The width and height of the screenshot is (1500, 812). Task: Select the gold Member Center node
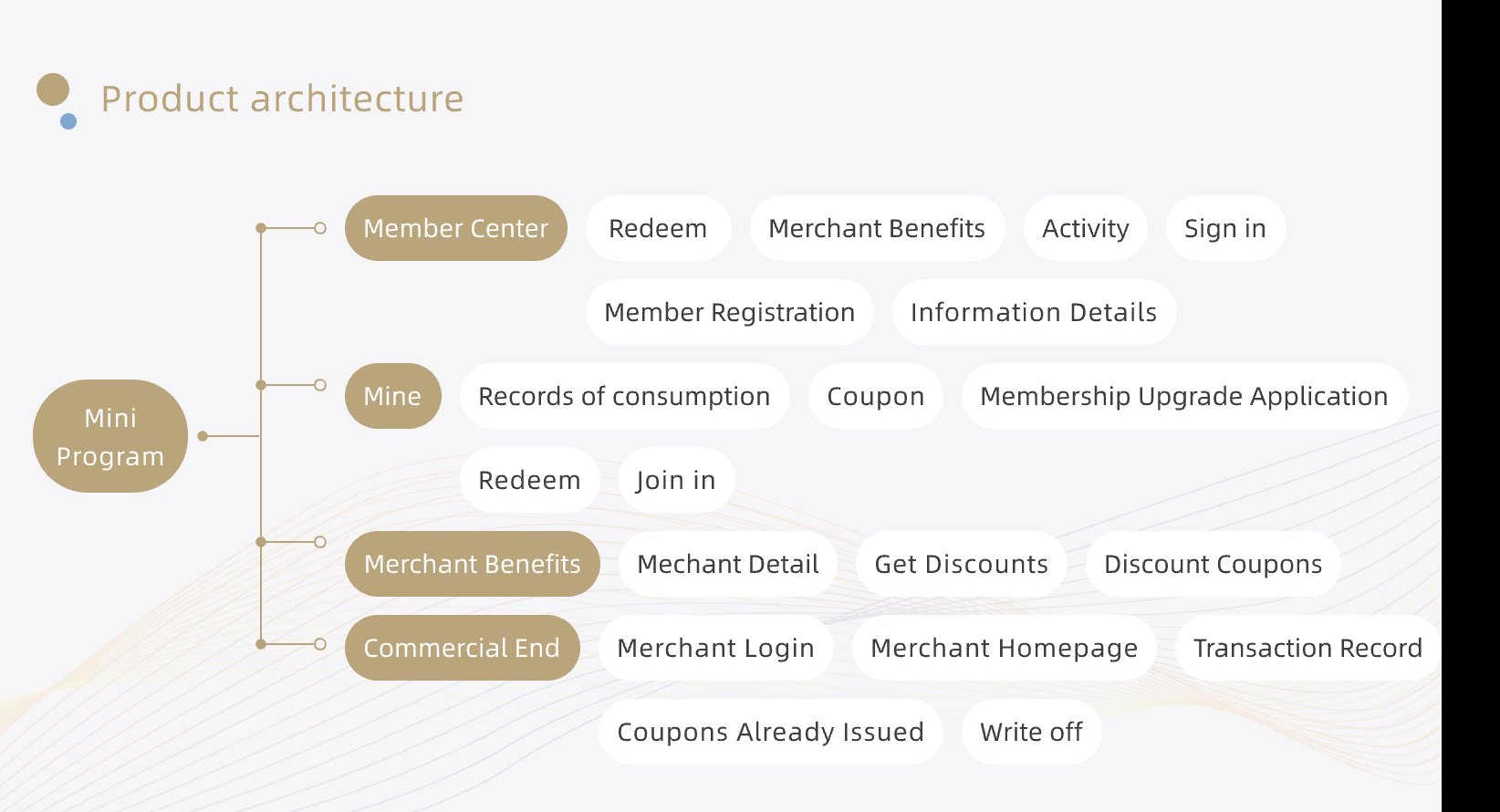click(x=455, y=228)
